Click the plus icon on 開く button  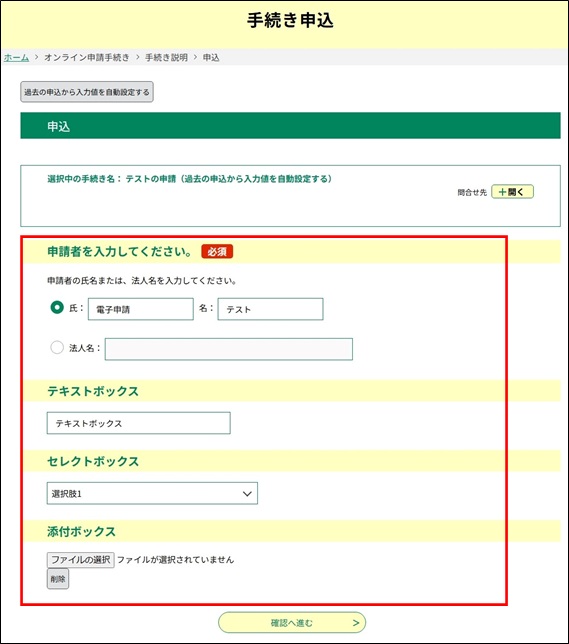tap(502, 192)
